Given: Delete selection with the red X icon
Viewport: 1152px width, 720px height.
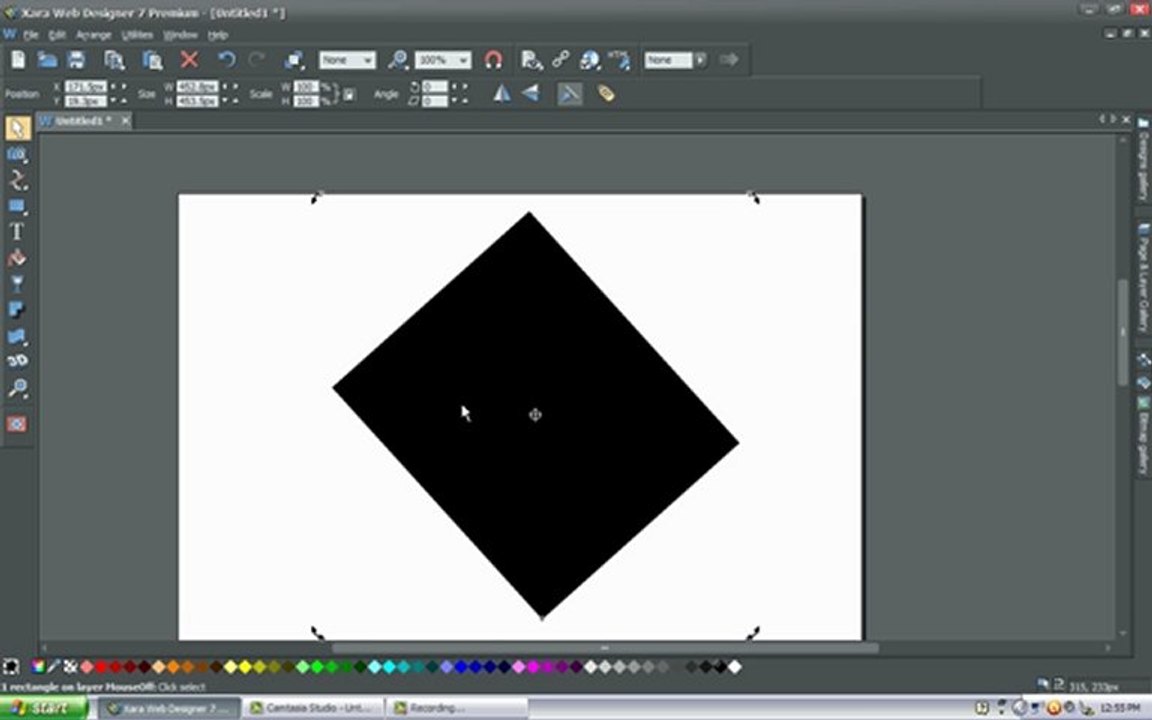Looking at the screenshot, I should (x=190, y=60).
